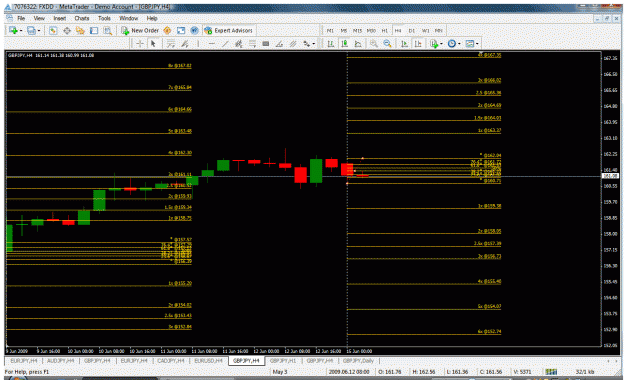Select the filled rectangle drawing tool
625x380 pixels.
tap(266, 44)
